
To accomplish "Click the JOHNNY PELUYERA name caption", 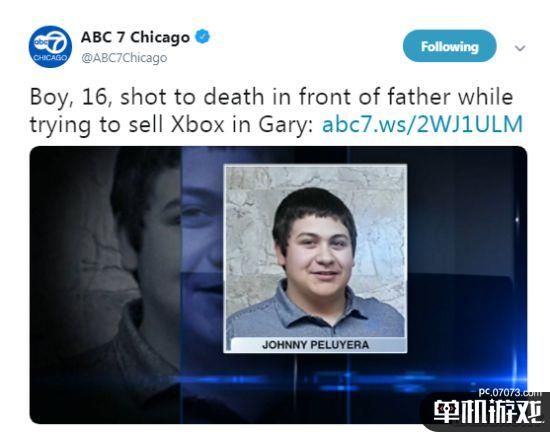I will pyautogui.click(x=315, y=345).
